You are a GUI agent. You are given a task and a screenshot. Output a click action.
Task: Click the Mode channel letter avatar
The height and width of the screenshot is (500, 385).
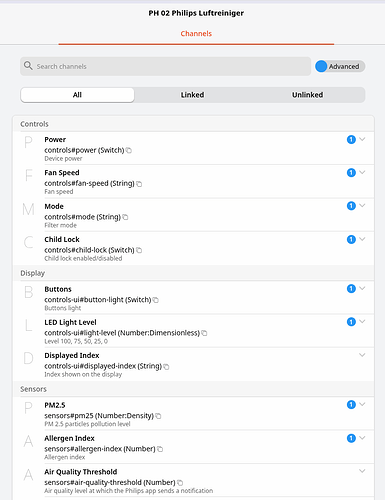pyautogui.click(x=28, y=209)
